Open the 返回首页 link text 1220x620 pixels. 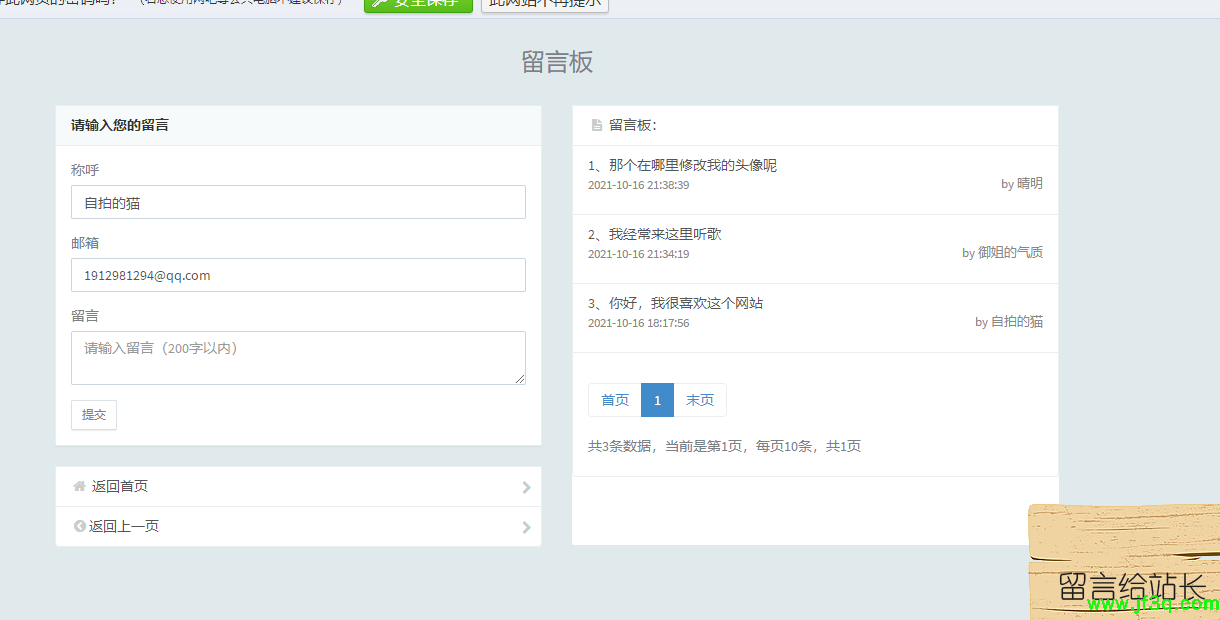120,486
